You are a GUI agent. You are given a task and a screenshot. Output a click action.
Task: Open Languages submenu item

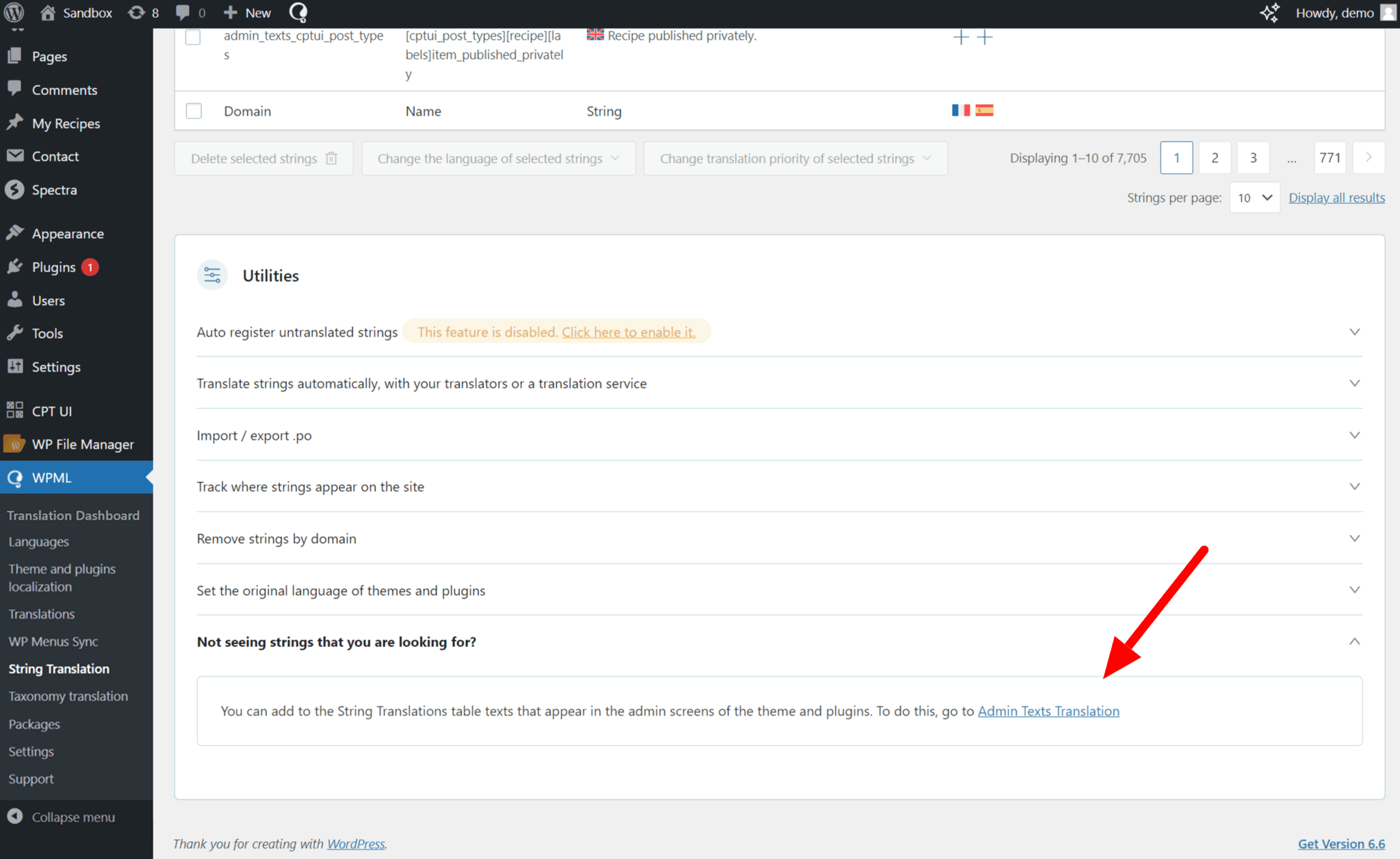[x=39, y=542]
